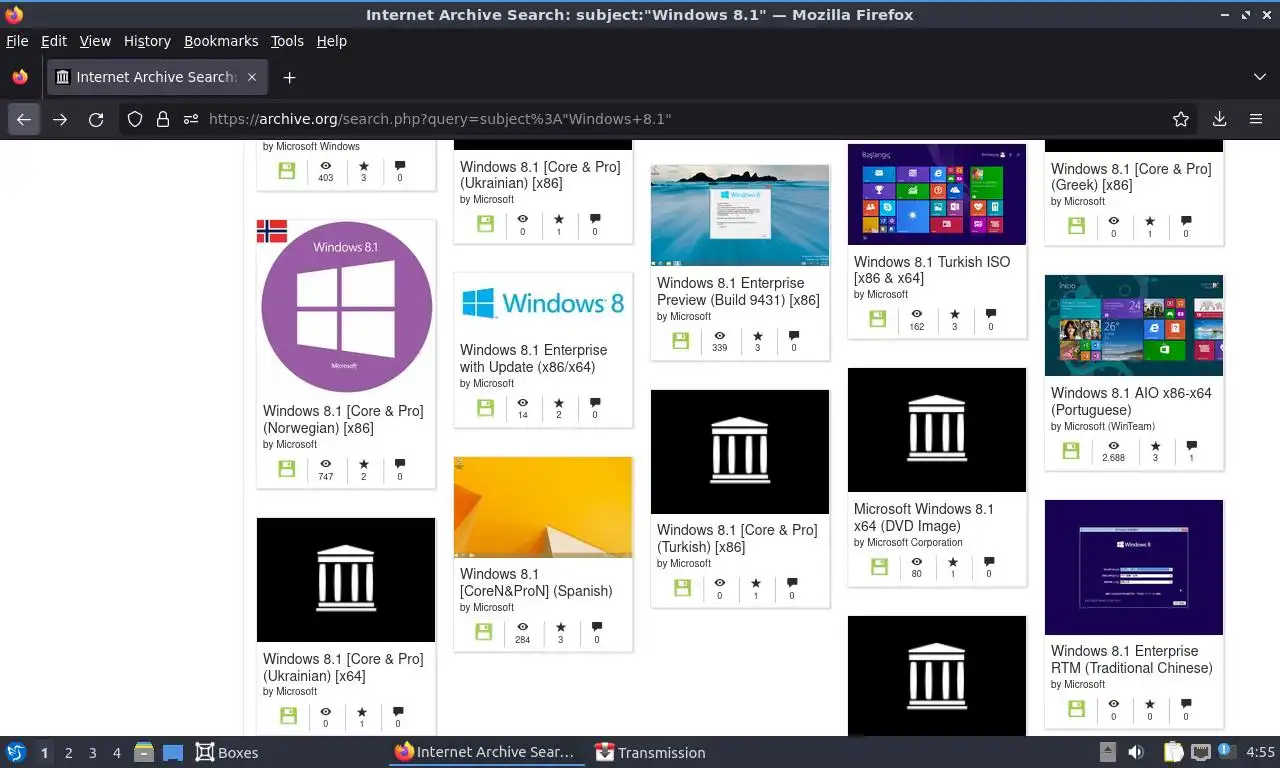Open the Help menu

332,41
